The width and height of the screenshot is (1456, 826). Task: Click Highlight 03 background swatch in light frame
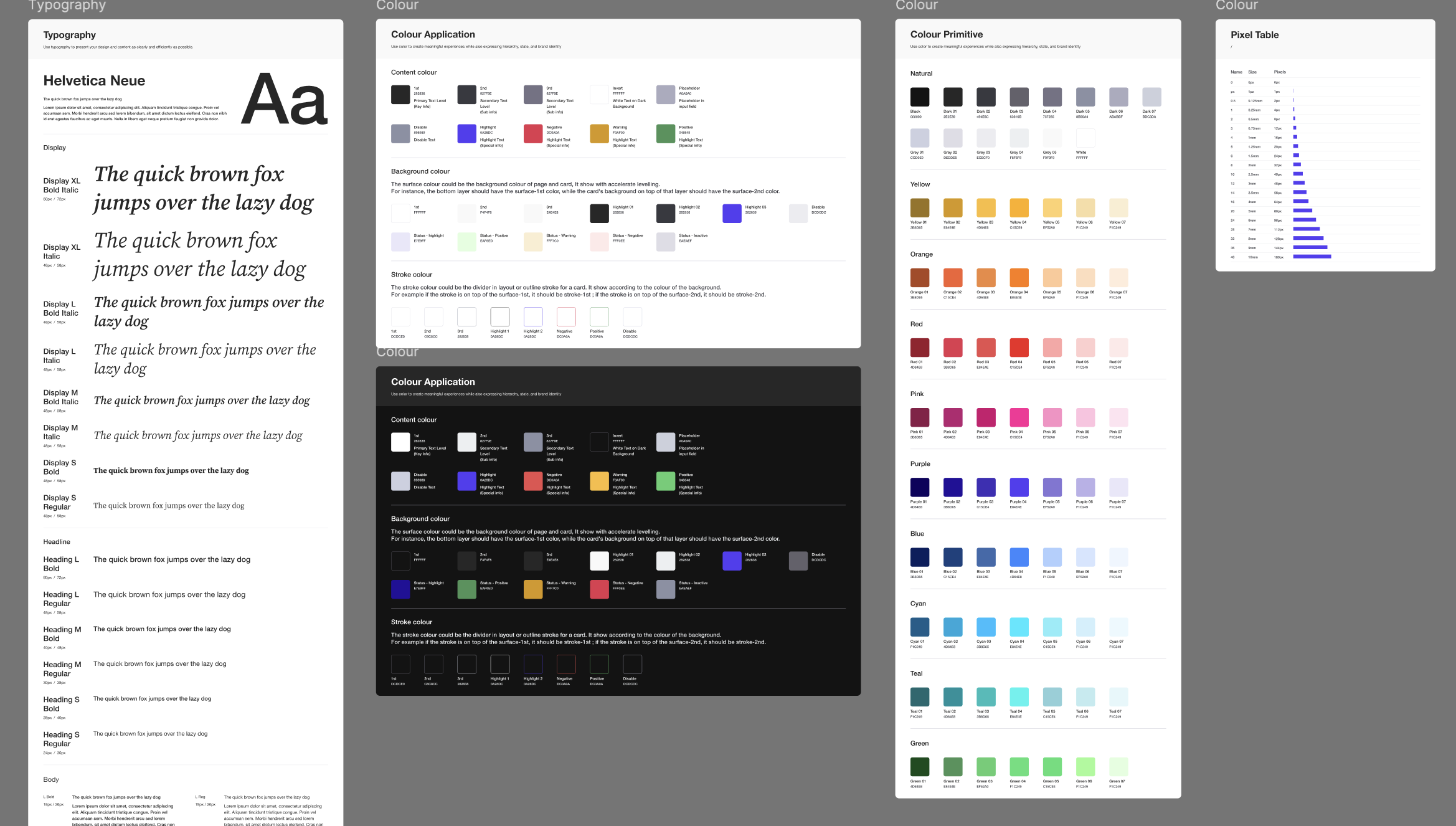click(732, 213)
